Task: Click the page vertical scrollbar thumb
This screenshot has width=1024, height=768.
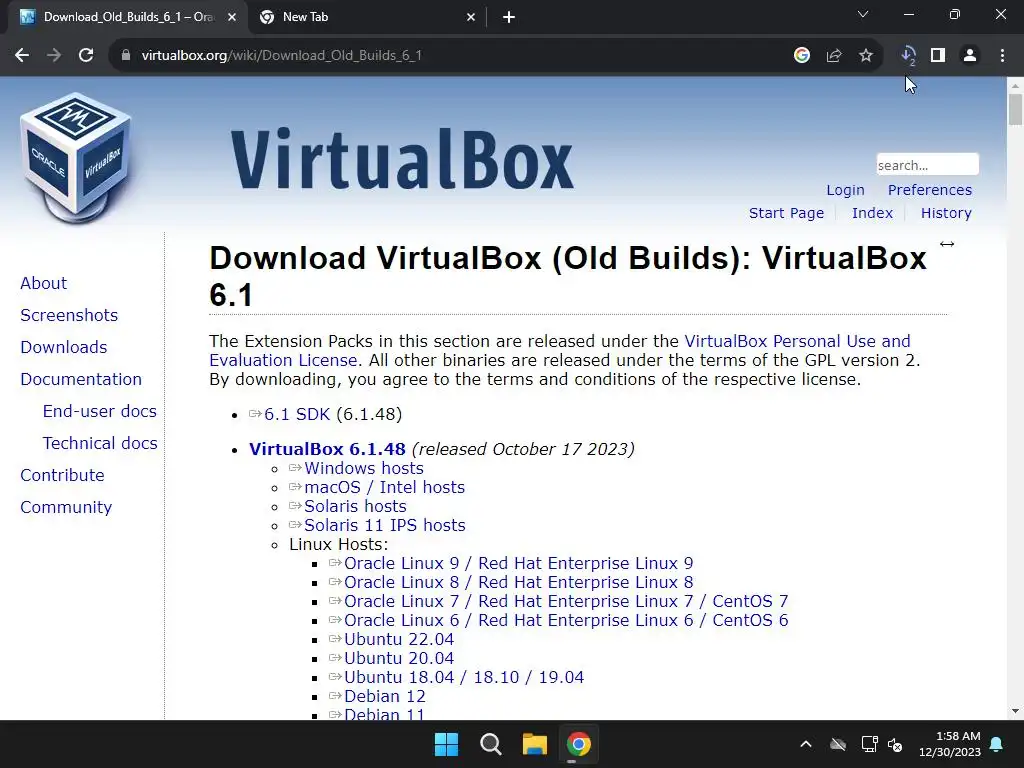Action: point(1015,109)
